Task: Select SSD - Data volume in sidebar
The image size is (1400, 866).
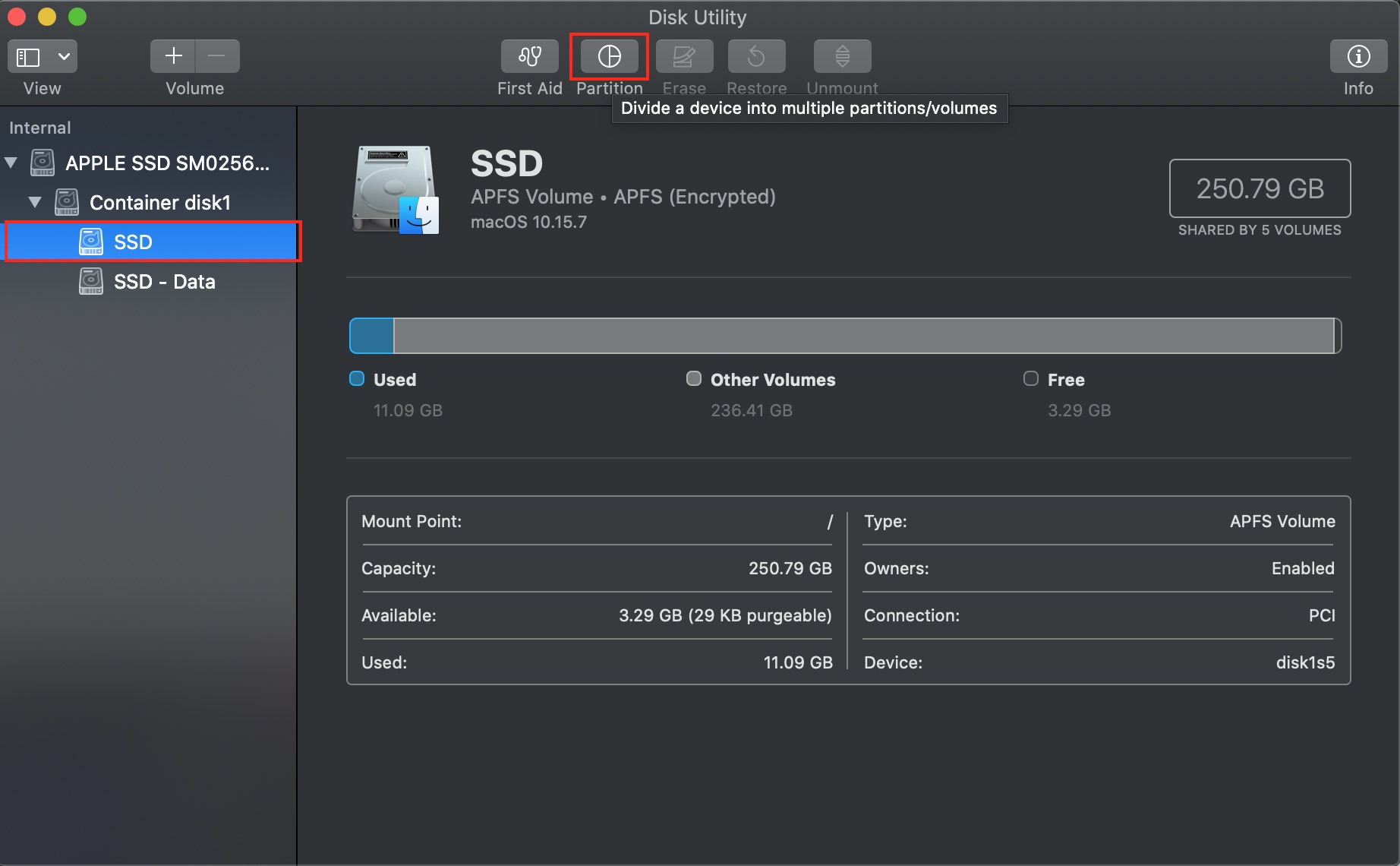Action: 149,281
